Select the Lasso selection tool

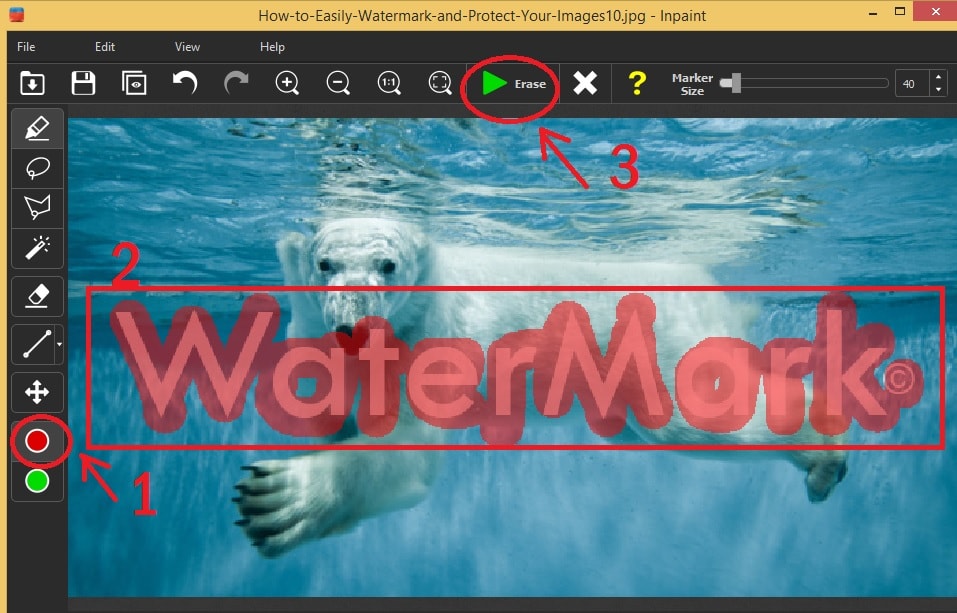pos(37,168)
